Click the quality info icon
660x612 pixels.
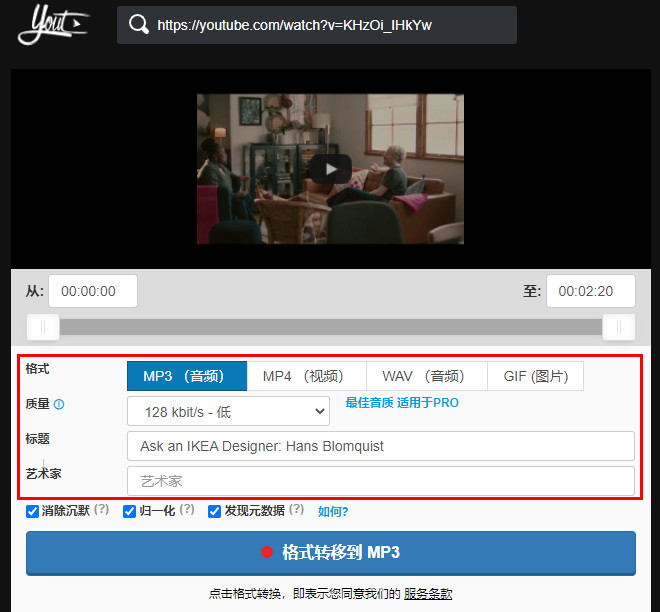pyautogui.click(x=59, y=404)
